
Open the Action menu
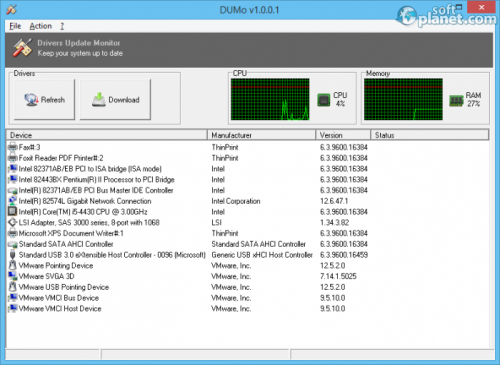[x=41, y=26]
